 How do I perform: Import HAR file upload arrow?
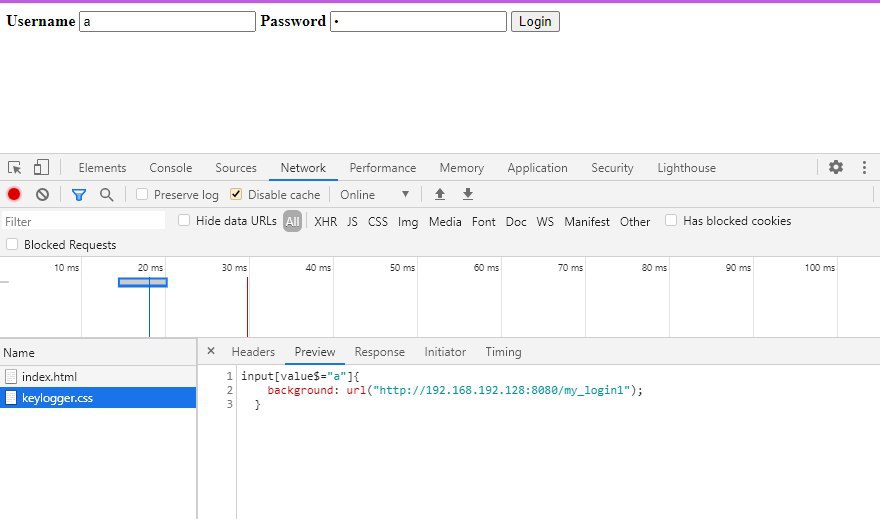(439, 194)
